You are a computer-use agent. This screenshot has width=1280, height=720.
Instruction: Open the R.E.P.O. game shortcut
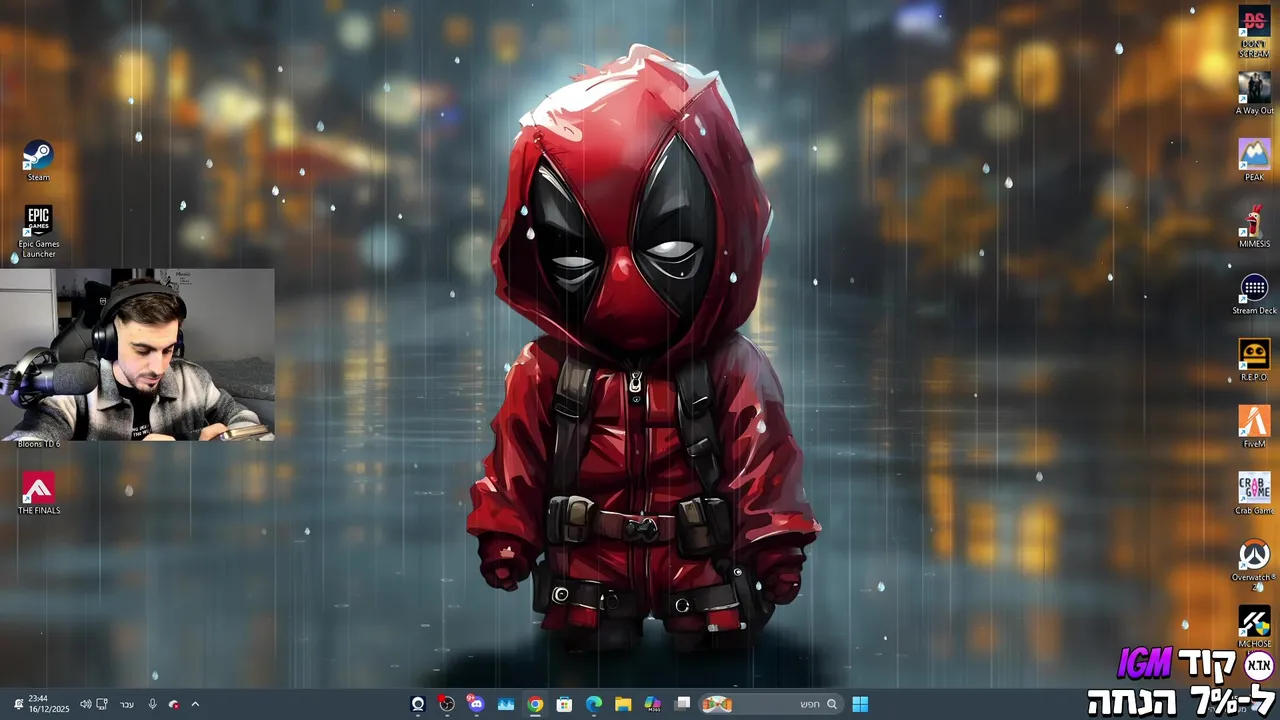pyautogui.click(x=1254, y=360)
